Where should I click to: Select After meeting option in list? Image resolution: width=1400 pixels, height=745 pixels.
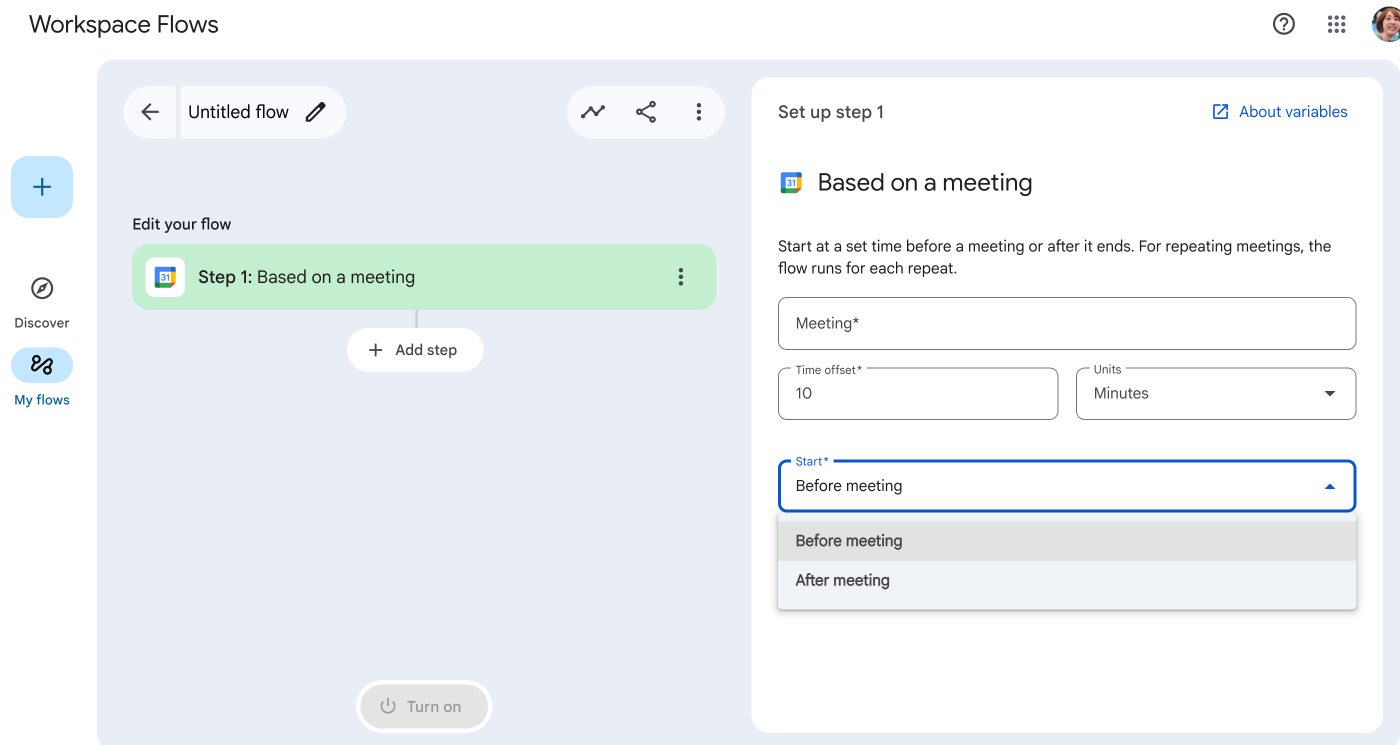(x=1067, y=580)
